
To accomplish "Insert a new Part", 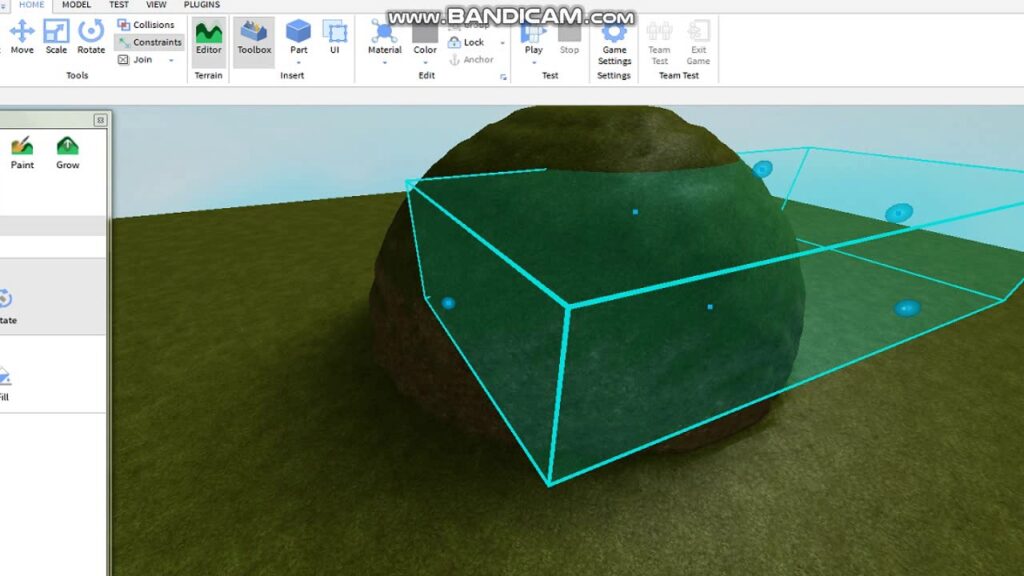I will (298, 37).
